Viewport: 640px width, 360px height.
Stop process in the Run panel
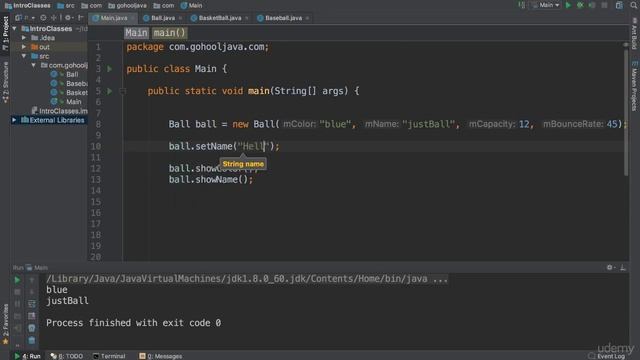(17, 292)
